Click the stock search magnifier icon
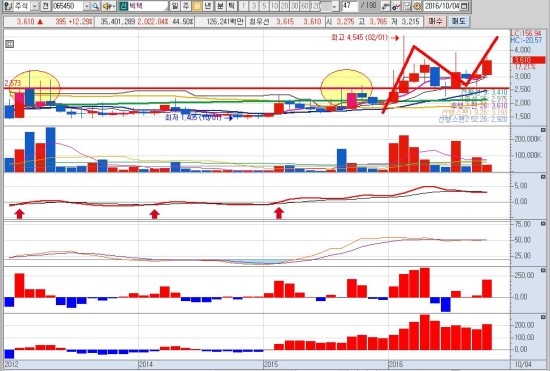Viewport: 550px width, 371px height. pos(95,6)
